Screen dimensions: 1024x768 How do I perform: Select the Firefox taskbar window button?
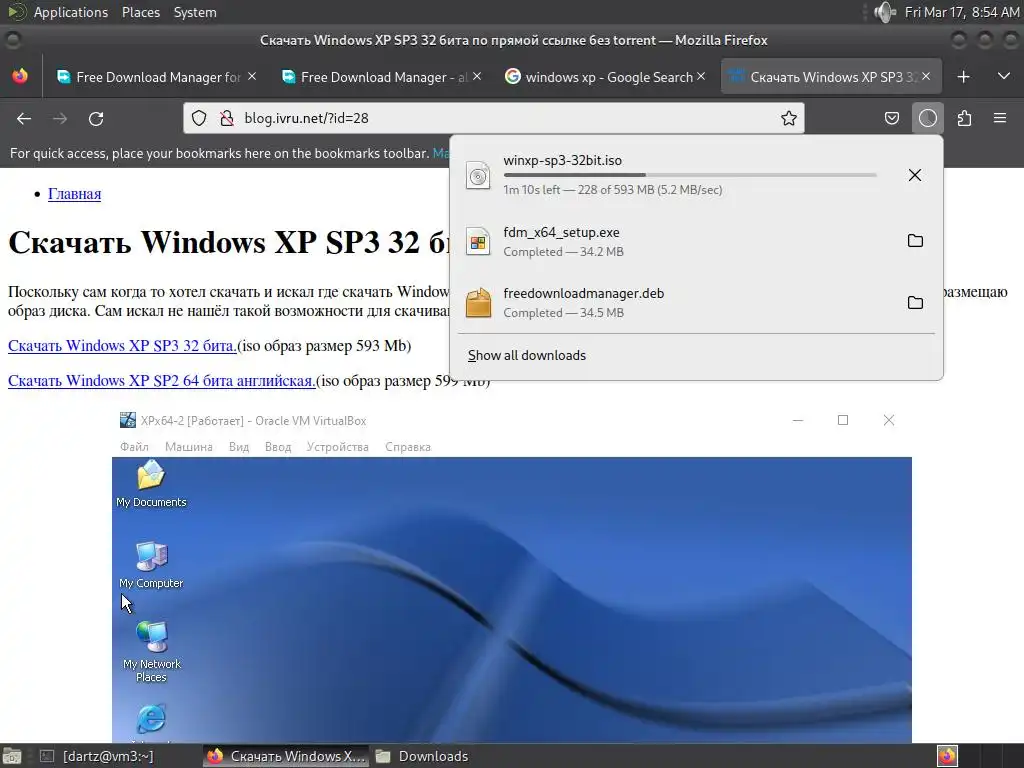pos(285,756)
